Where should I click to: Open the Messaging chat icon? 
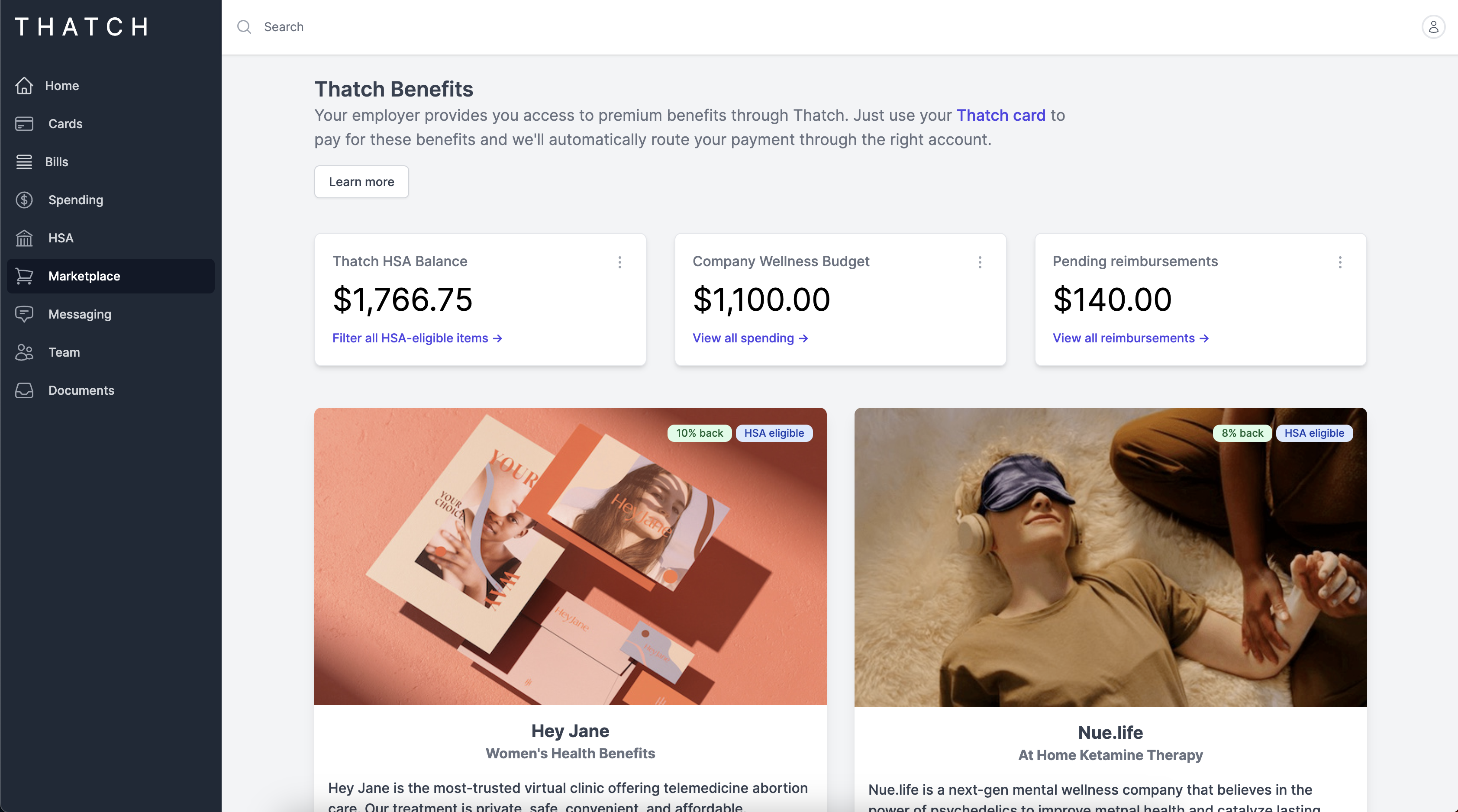24,314
